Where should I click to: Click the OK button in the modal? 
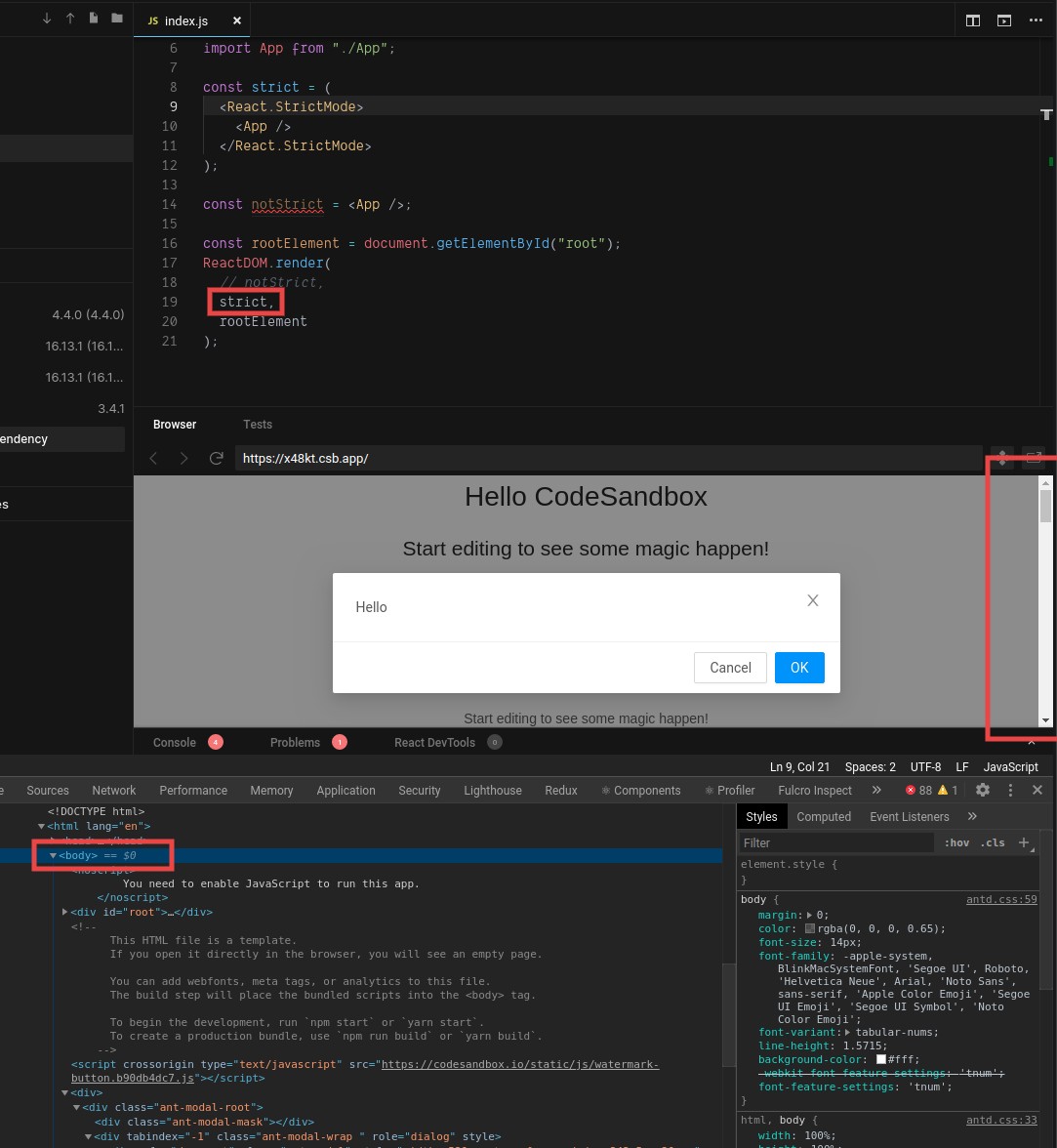[799, 668]
